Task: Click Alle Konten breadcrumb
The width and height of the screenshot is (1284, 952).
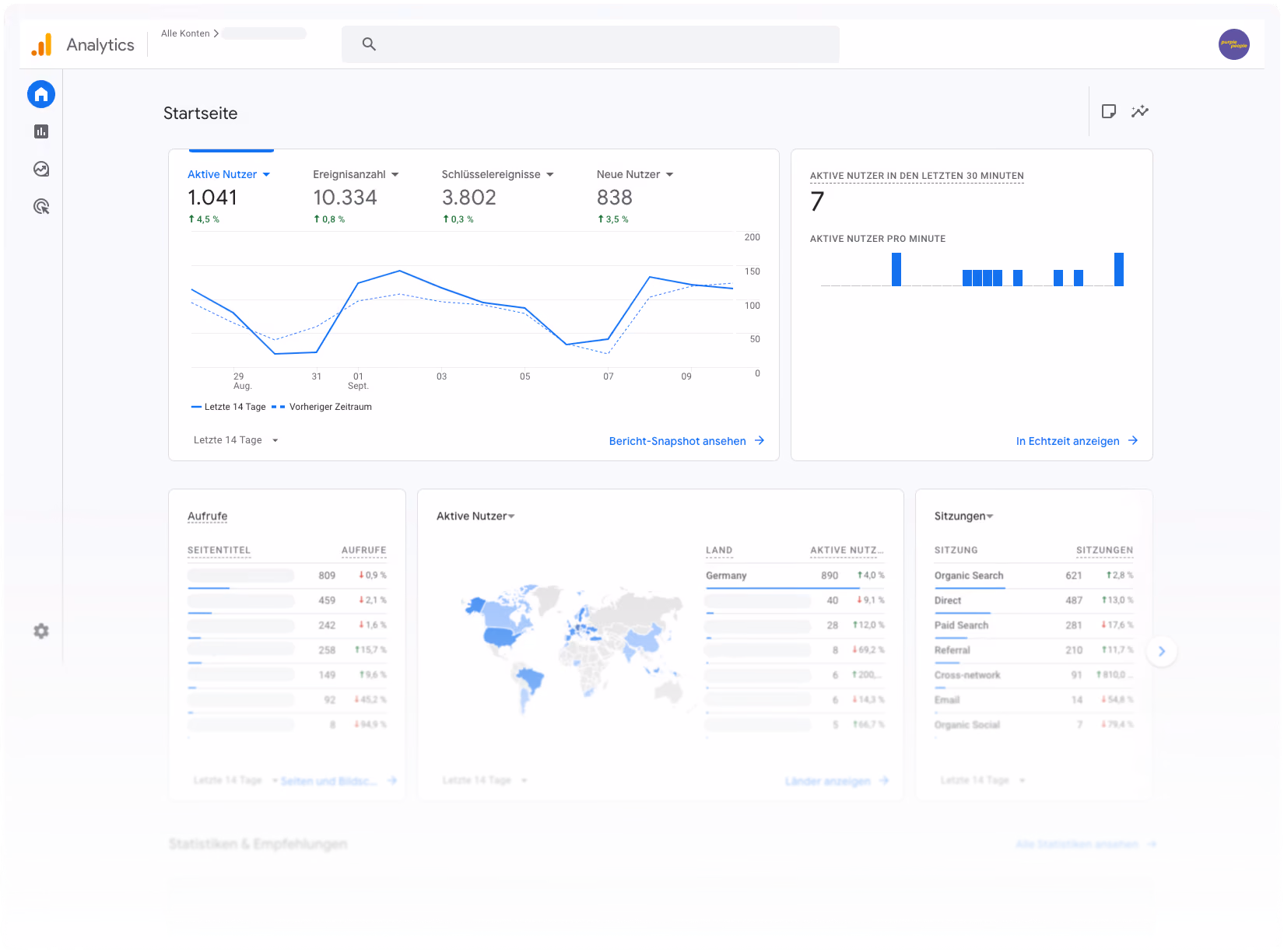Action: (x=185, y=33)
